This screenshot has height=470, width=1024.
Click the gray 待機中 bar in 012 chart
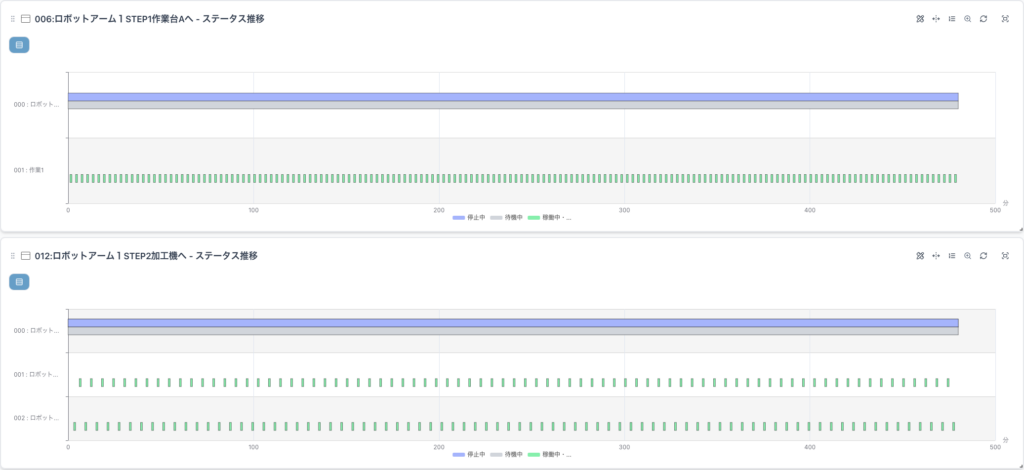513,332
